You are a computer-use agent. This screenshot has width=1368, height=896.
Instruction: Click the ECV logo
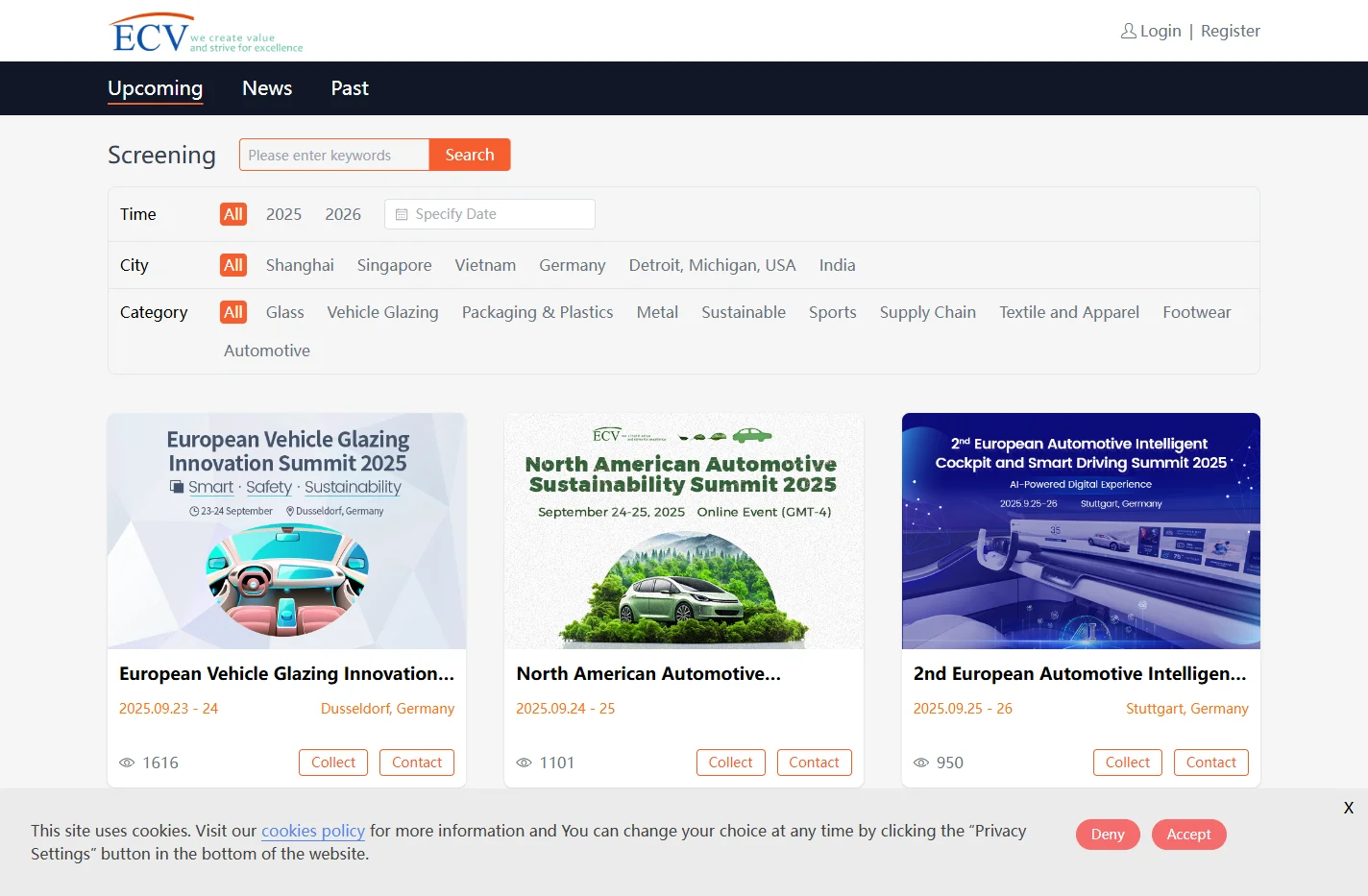(x=206, y=33)
